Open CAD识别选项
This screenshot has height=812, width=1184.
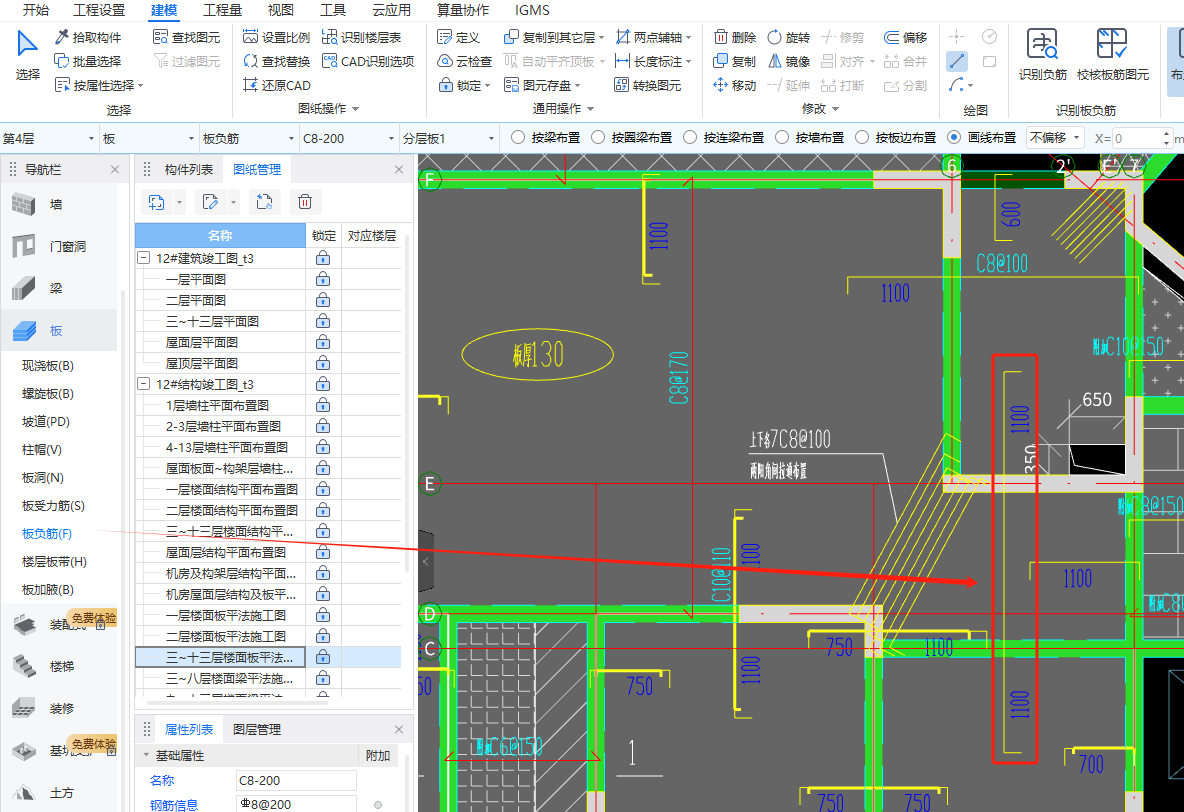368,61
